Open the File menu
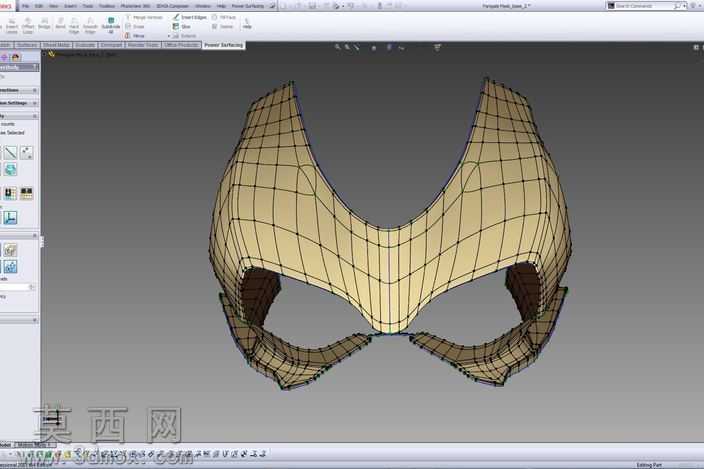The height and width of the screenshot is (469, 704). pyautogui.click(x=26, y=6)
